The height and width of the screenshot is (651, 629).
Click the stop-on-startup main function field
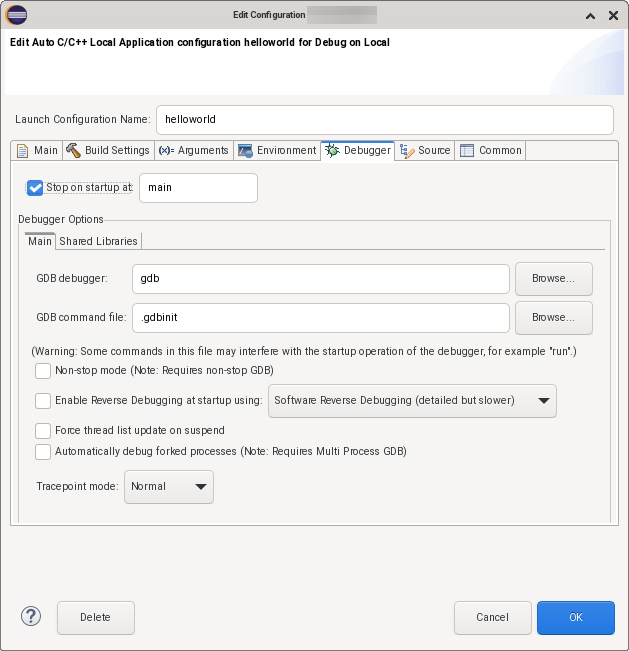point(198,188)
